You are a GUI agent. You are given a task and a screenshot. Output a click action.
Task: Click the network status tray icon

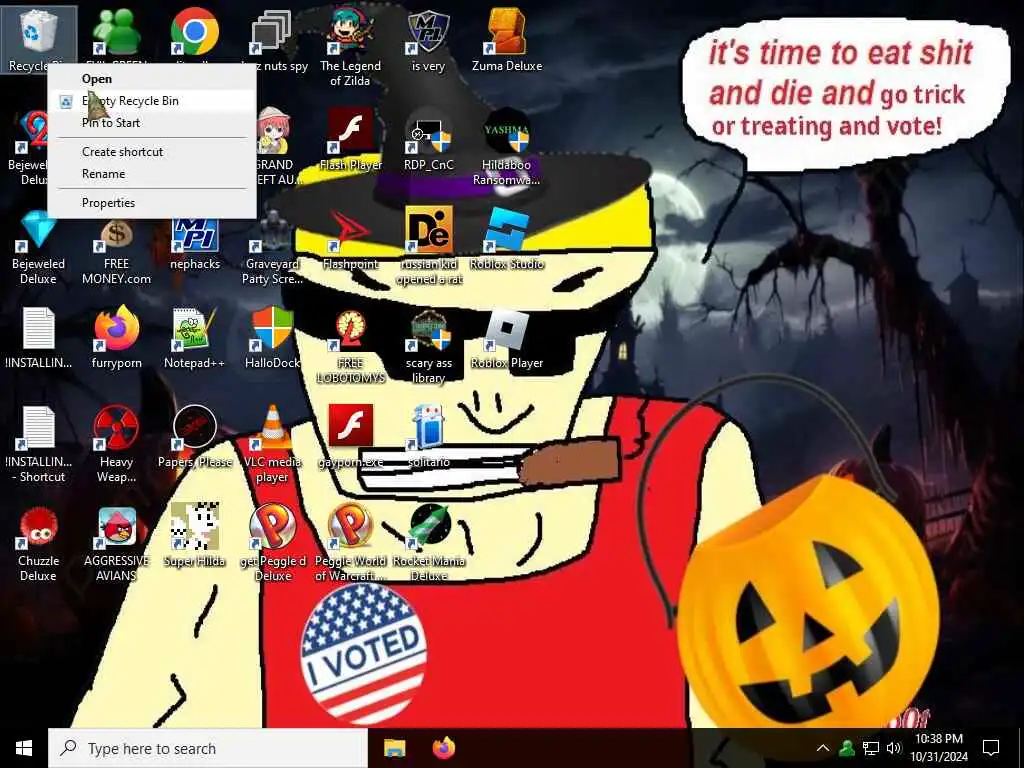(x=871, y=748)
